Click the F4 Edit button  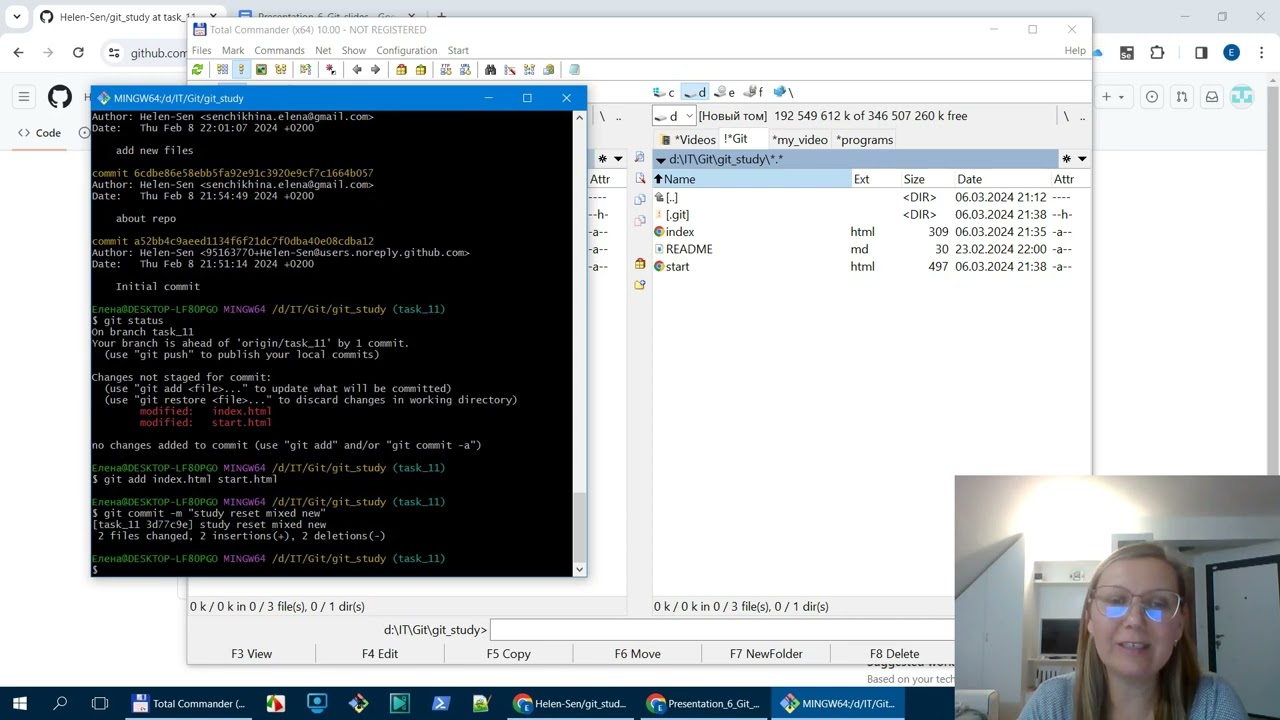(380, 654)
